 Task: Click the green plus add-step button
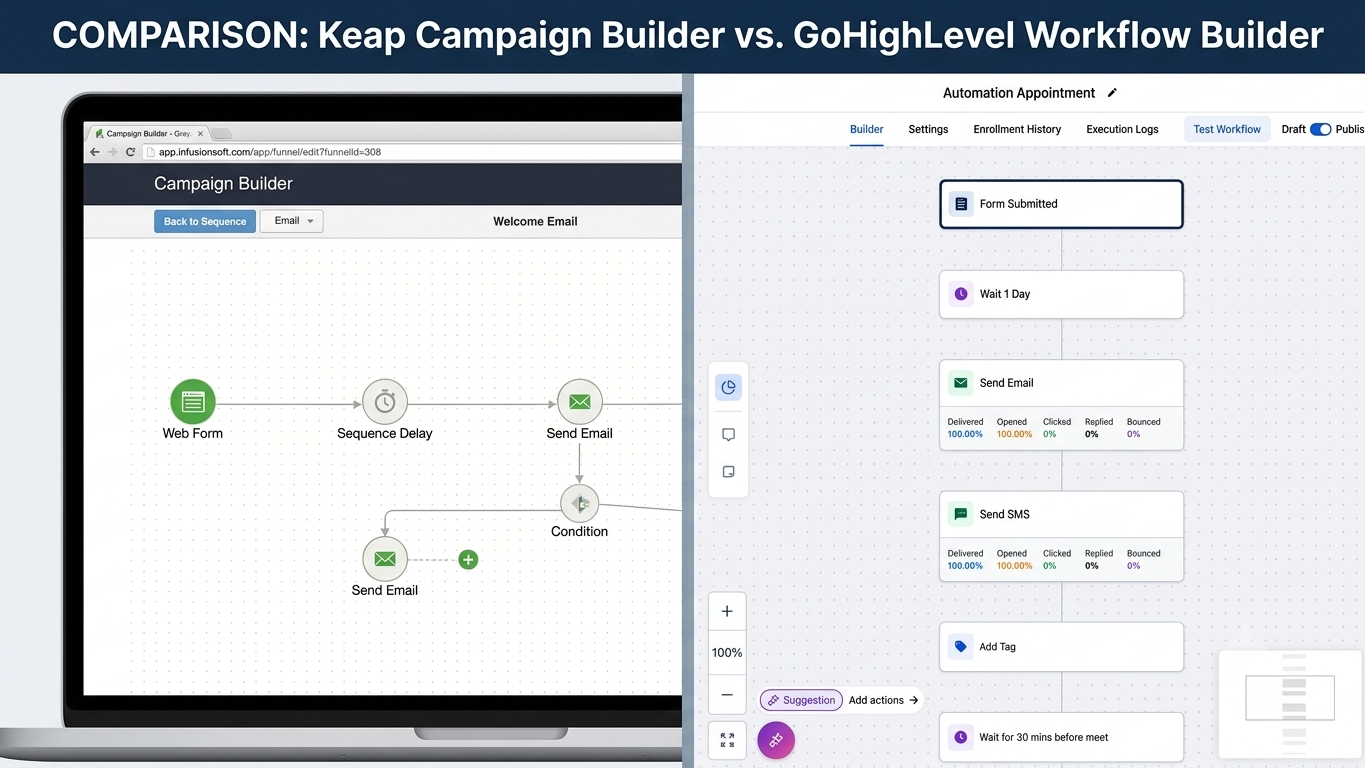468,560
